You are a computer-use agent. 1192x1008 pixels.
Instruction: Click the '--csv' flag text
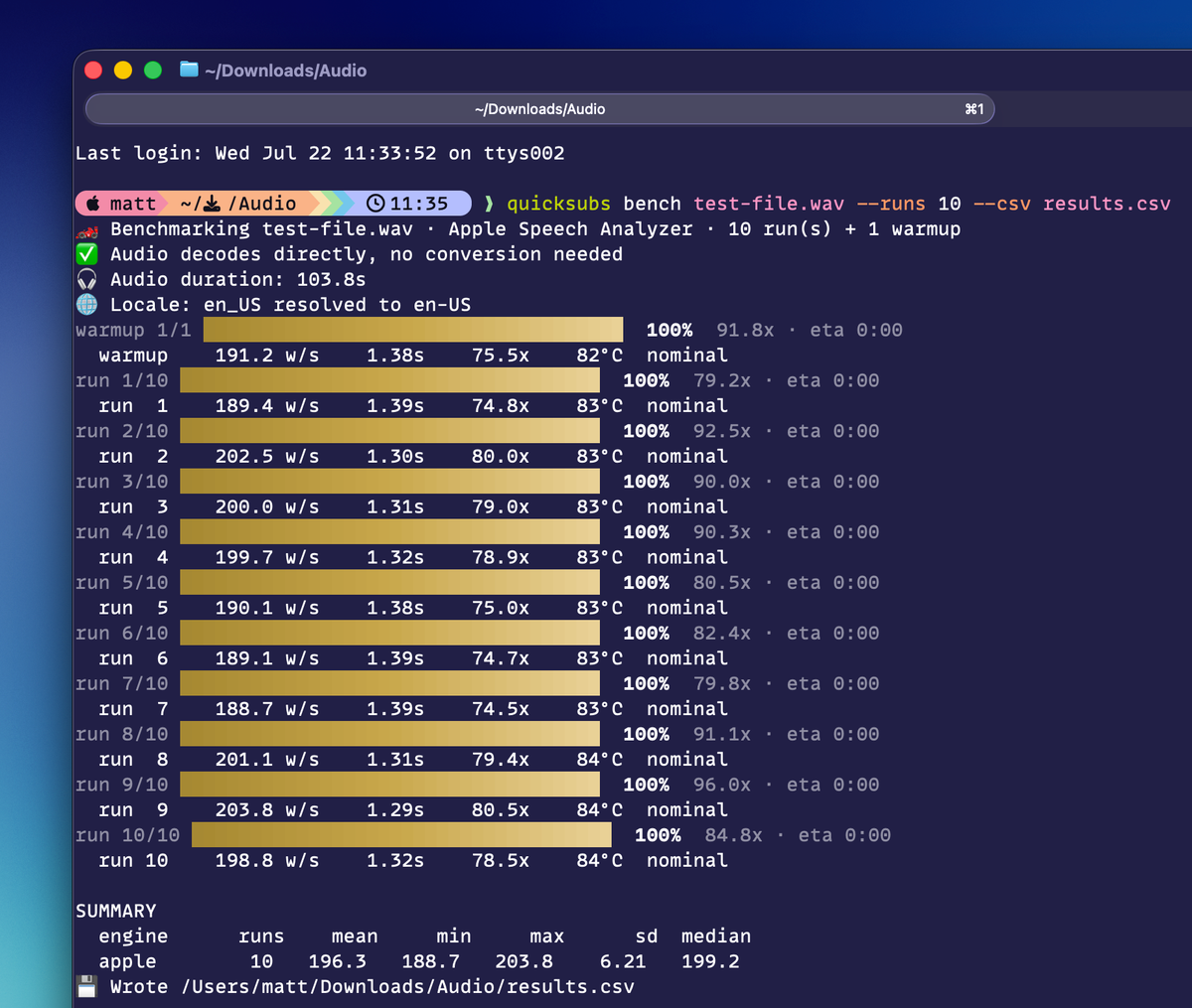pos(1002,204)
